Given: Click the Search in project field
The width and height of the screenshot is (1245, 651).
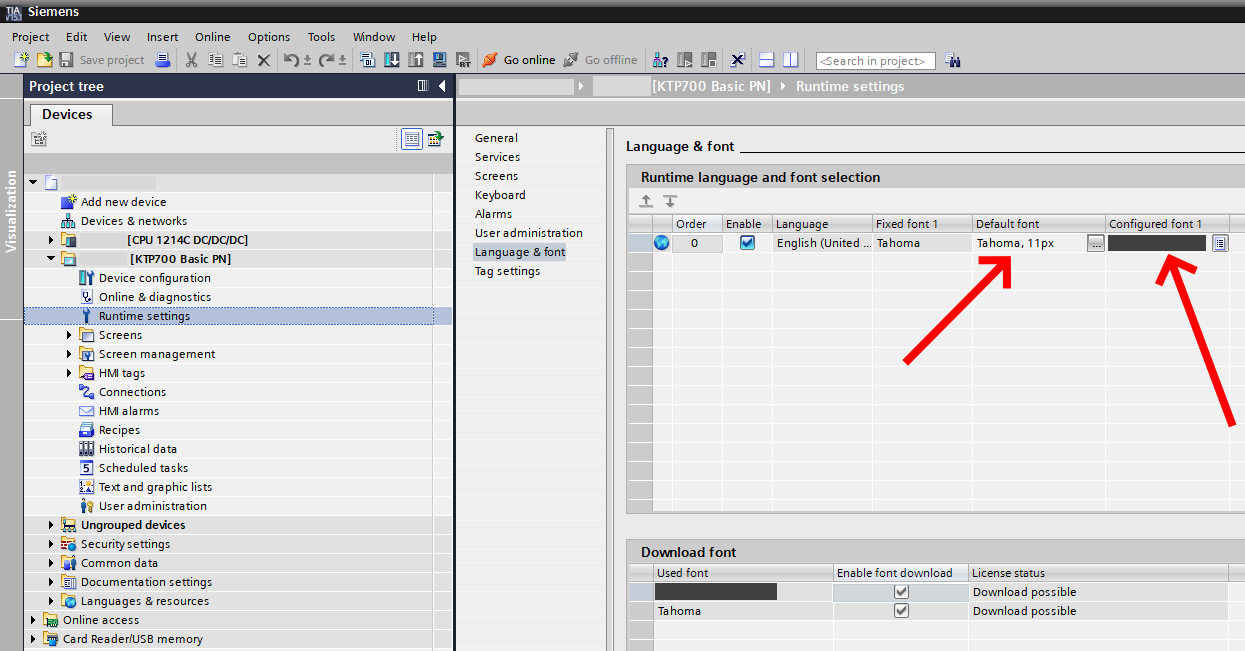Looking at the screenshot, I should 875,61.
